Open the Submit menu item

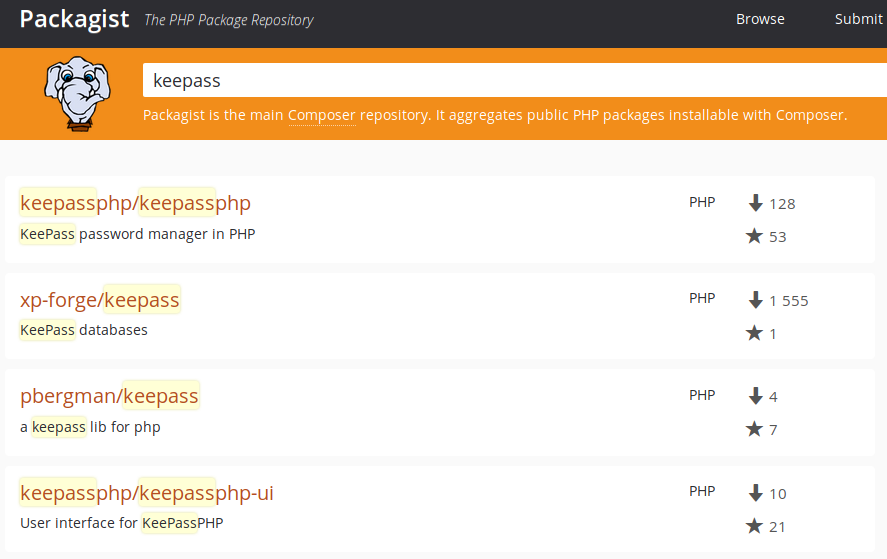click(858, 19)
